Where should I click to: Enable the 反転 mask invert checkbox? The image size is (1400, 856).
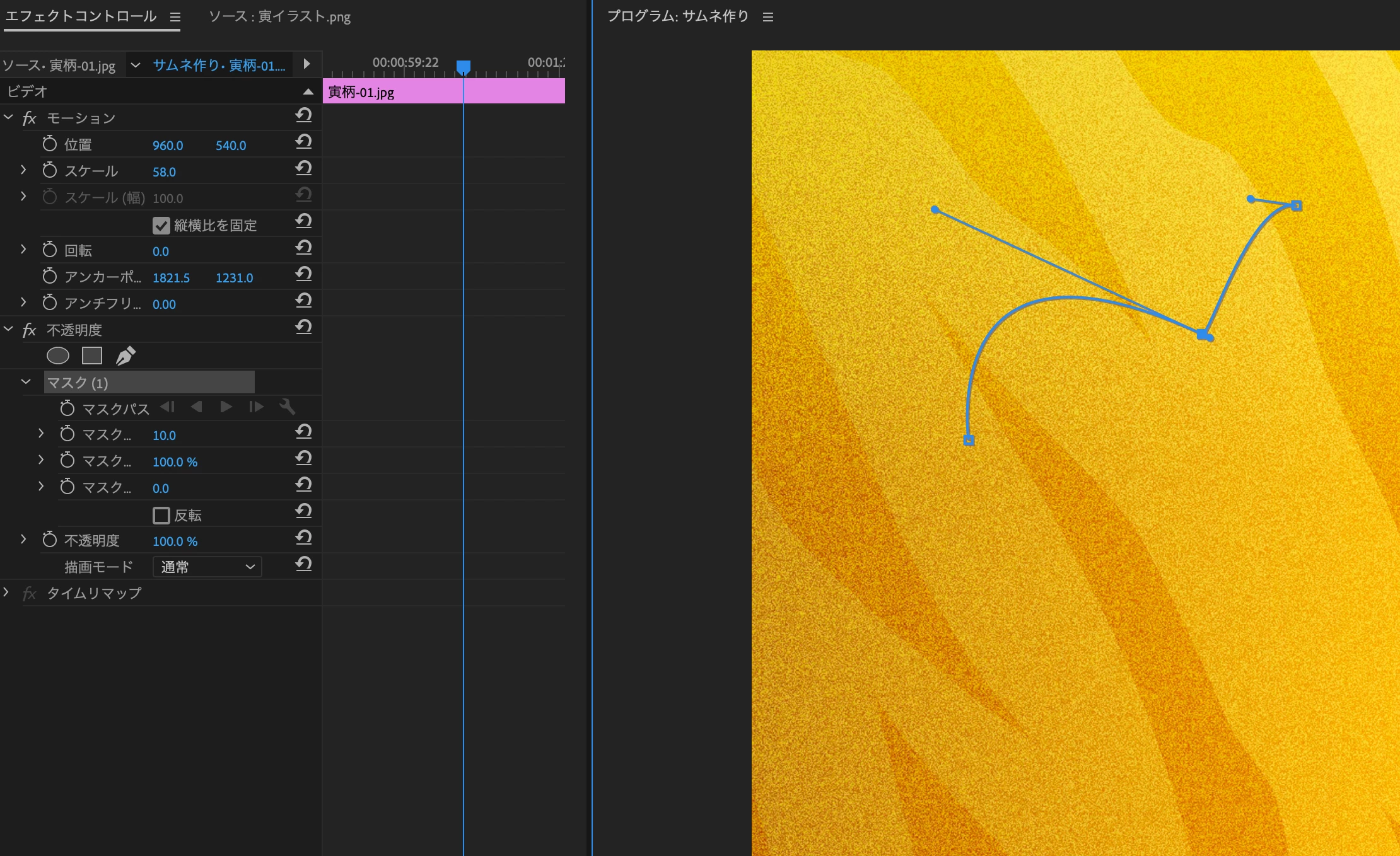161,516
